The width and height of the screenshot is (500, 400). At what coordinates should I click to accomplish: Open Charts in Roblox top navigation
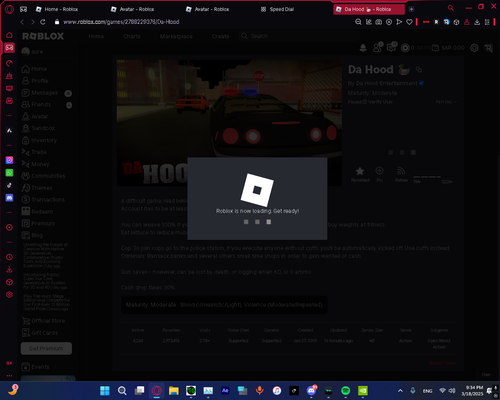(x=132, y=36)
